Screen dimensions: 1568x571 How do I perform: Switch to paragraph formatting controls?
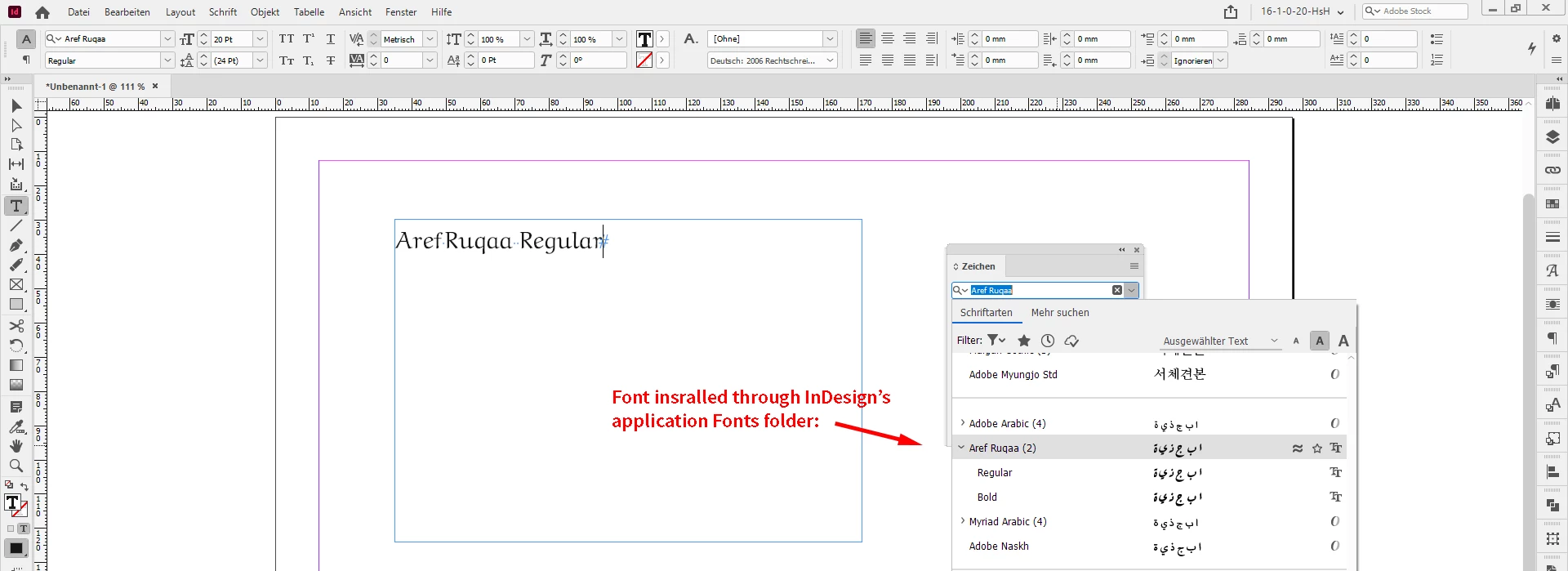click(26, 60)
